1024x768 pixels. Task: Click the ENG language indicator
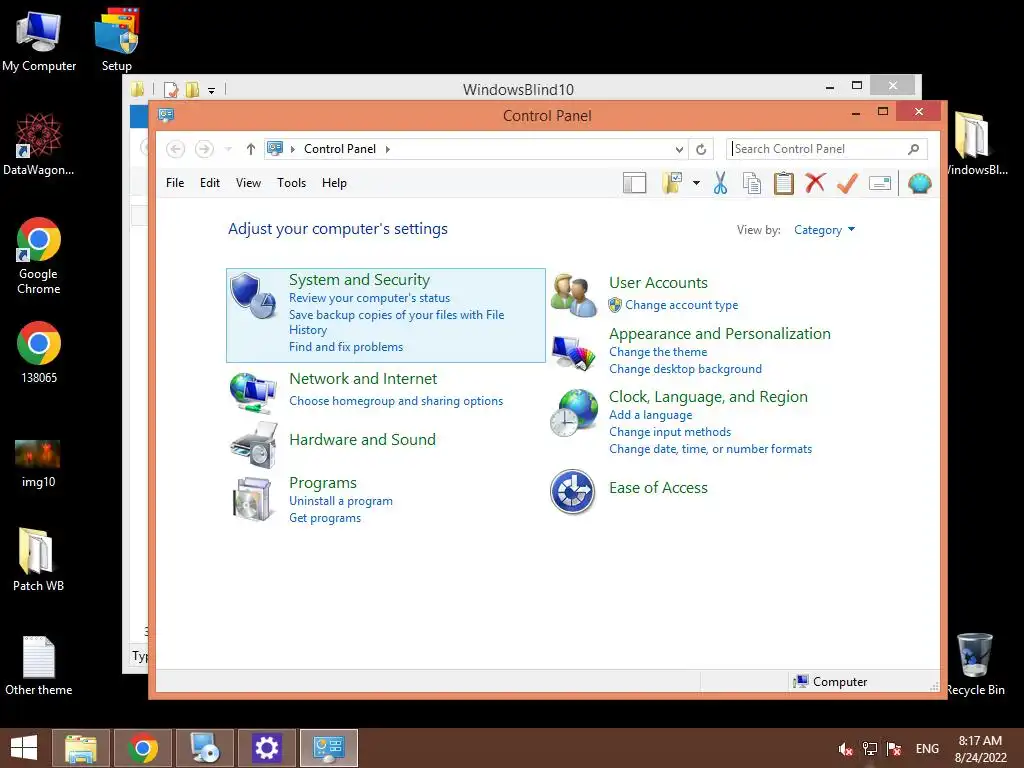pyautogui.click(x=927, y=748)
